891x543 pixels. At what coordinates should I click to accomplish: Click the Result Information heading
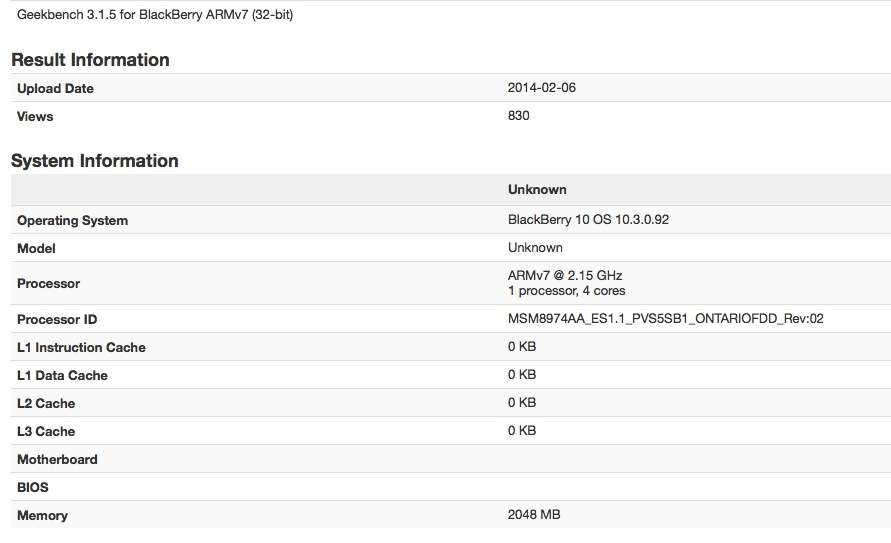point(90,60)
